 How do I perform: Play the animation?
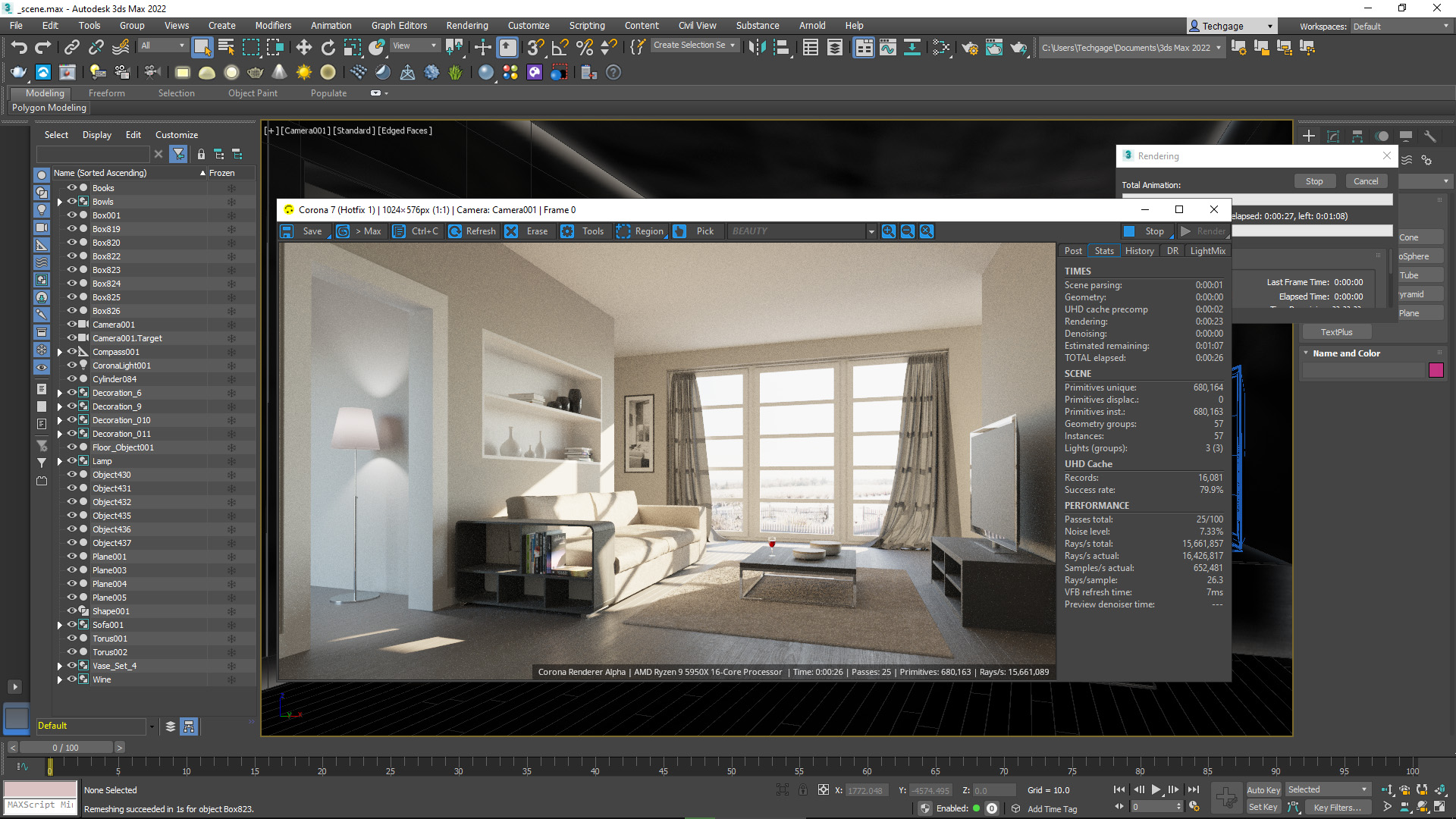pyautogui.click(x=1156, y=789)
